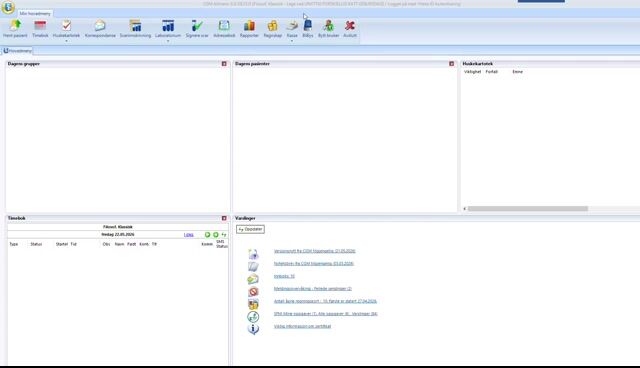Open the Hent pasient toolbar button
Screen dimensions: 640x368
[x=15, y=29]
